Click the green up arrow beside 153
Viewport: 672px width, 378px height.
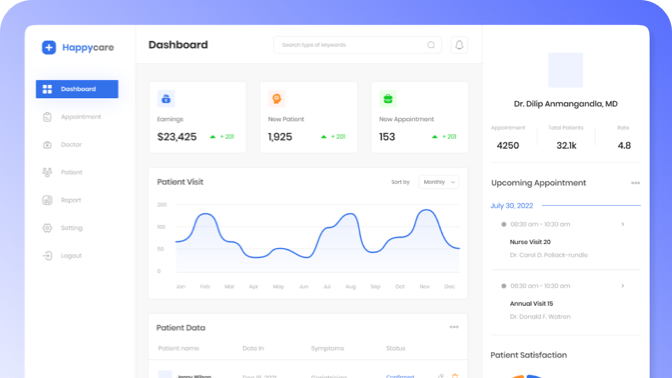click(435, 137)
